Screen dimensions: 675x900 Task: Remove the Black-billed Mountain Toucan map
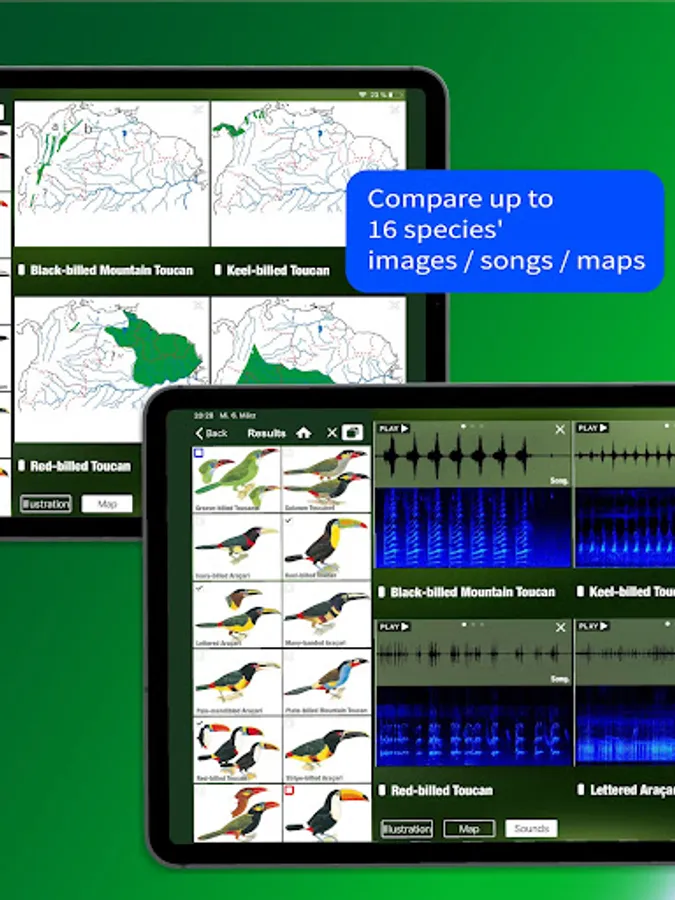[199, 109]
